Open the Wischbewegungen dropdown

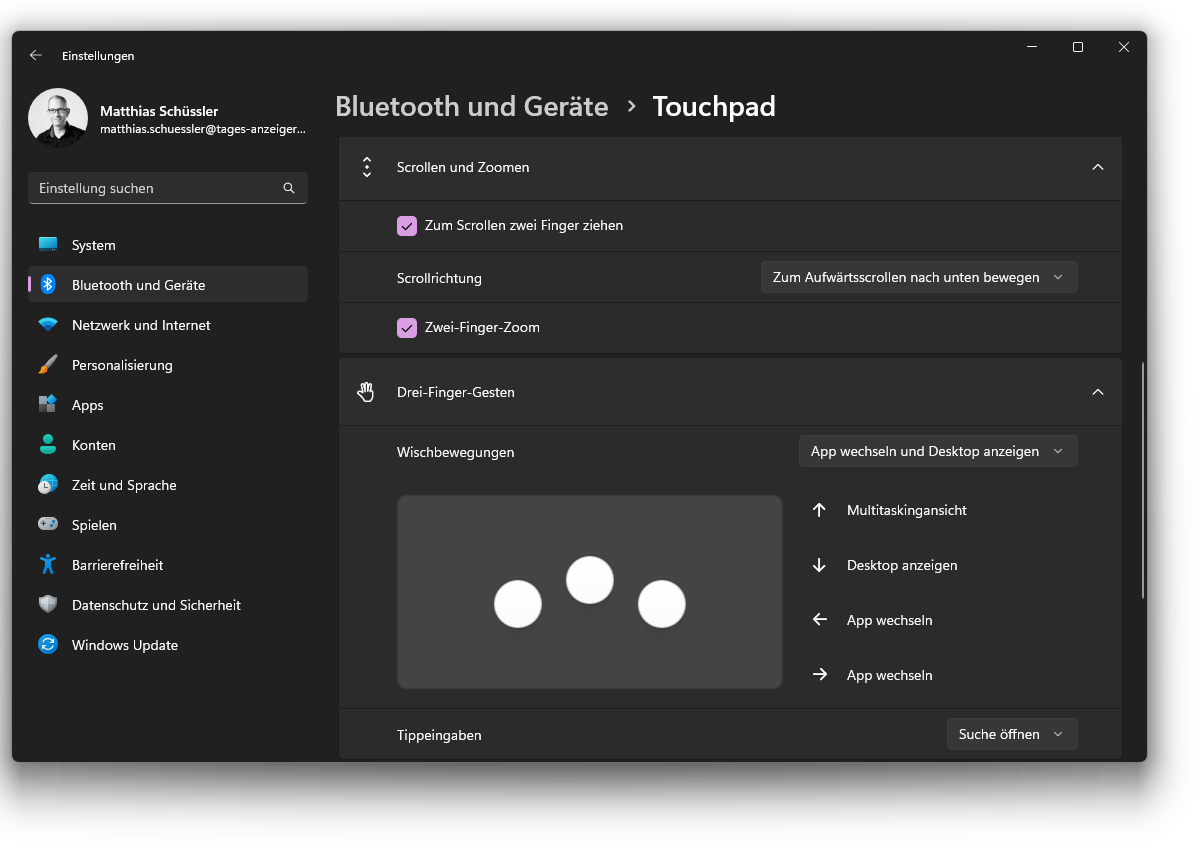(x=937, y=451)
